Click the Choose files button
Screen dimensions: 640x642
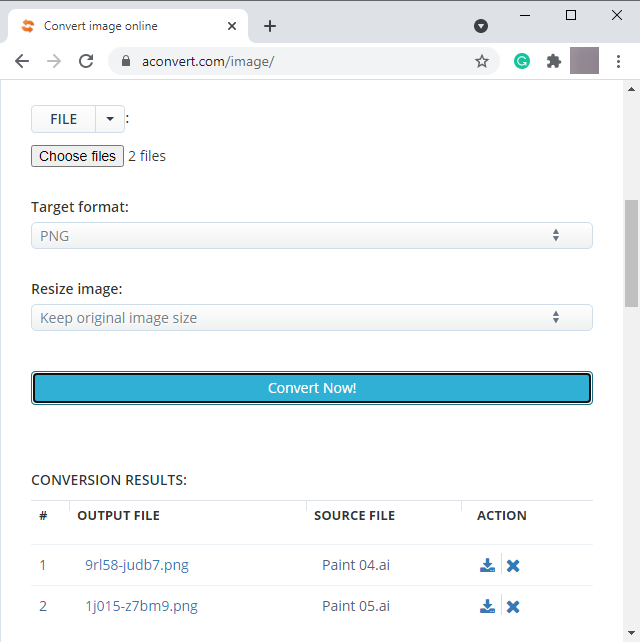click(x=78, y=156)
